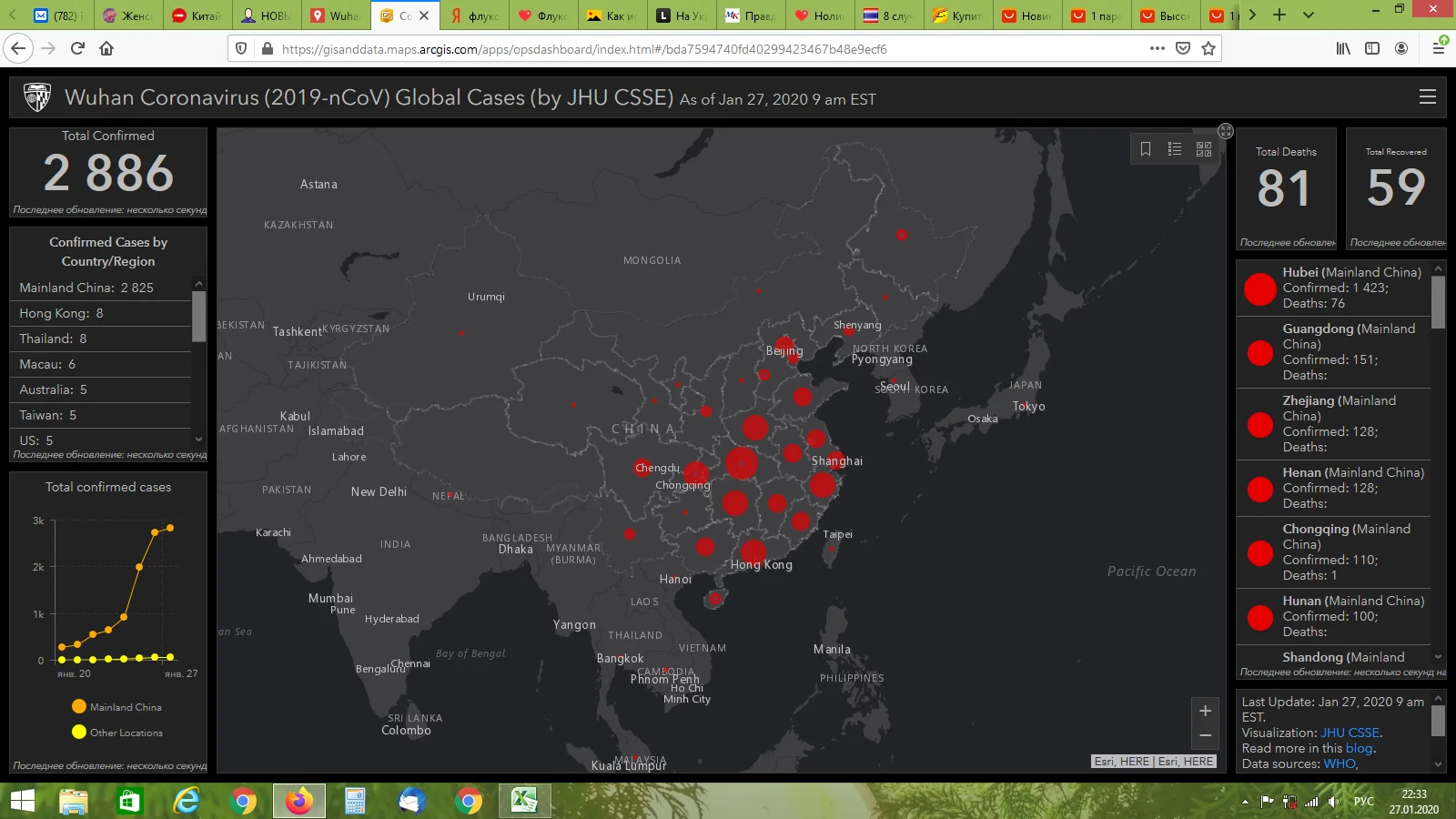1456x819 pixels.
Task: Open the blog link
Action: pyautogui.click(x=1360, y=748)
